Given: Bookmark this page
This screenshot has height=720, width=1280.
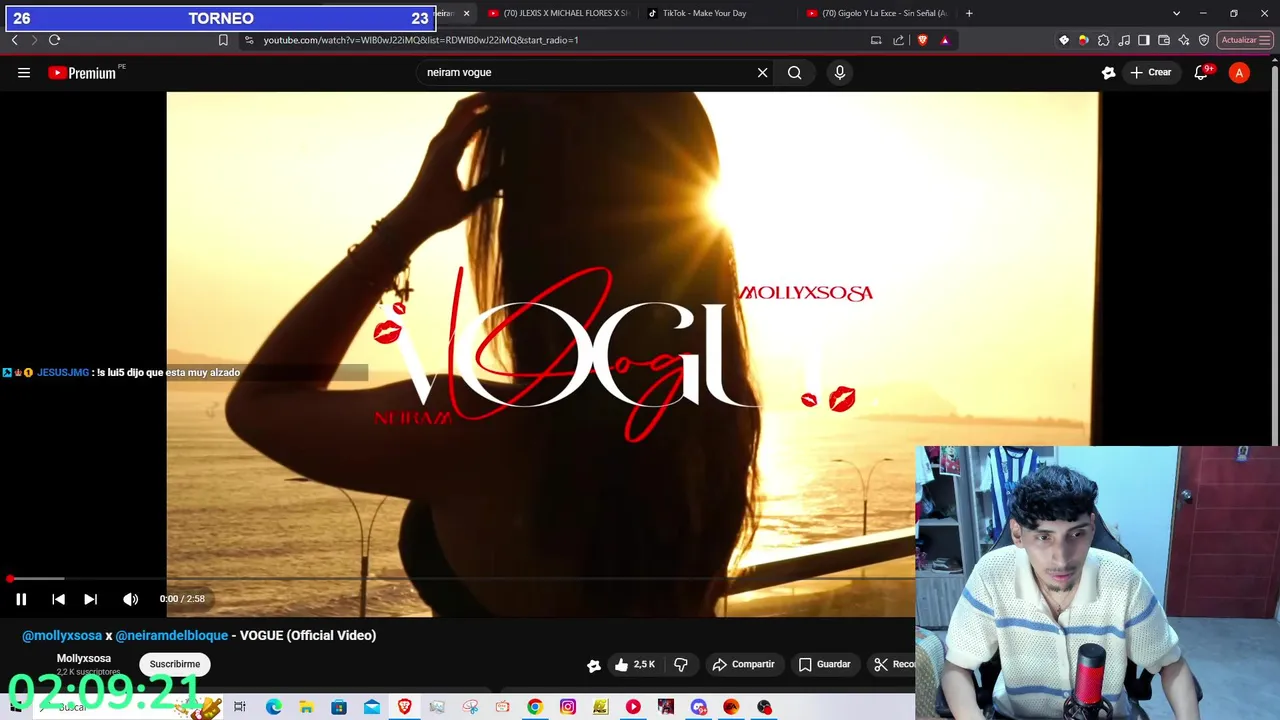Looking at the screenshot, I should point(223,40).
